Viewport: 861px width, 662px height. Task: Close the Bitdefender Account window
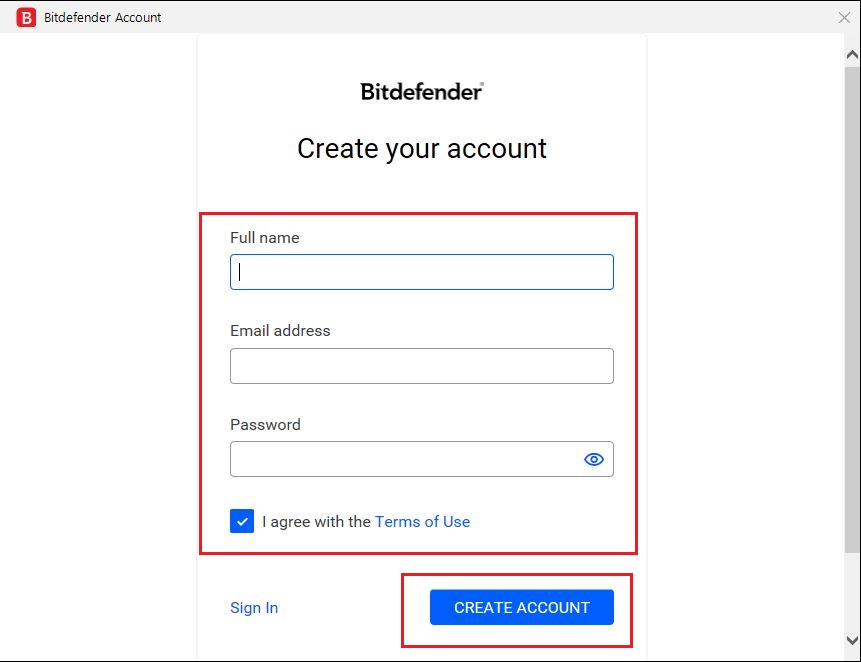[x=844, y=18]
